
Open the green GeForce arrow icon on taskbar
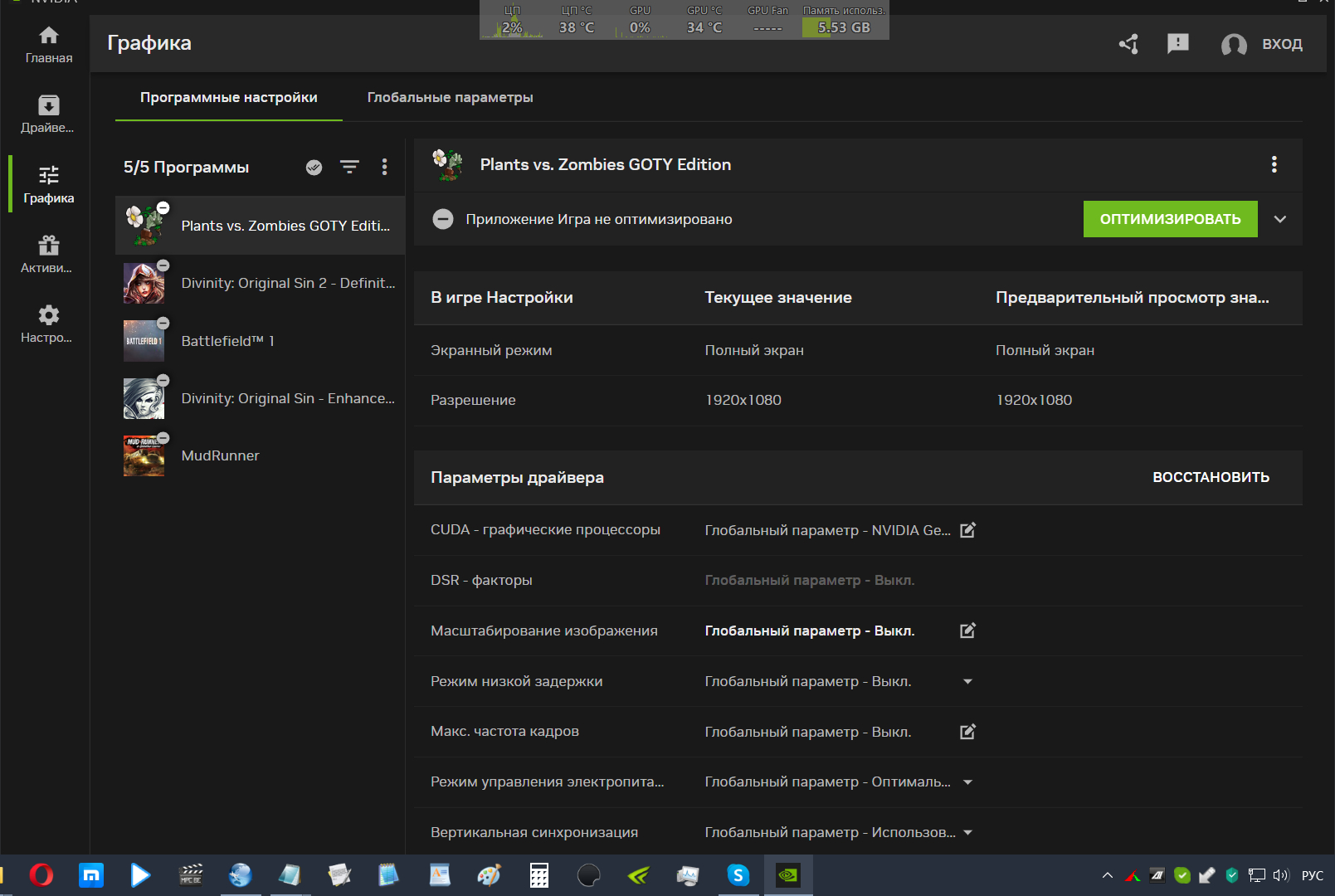tap(639, 875)
